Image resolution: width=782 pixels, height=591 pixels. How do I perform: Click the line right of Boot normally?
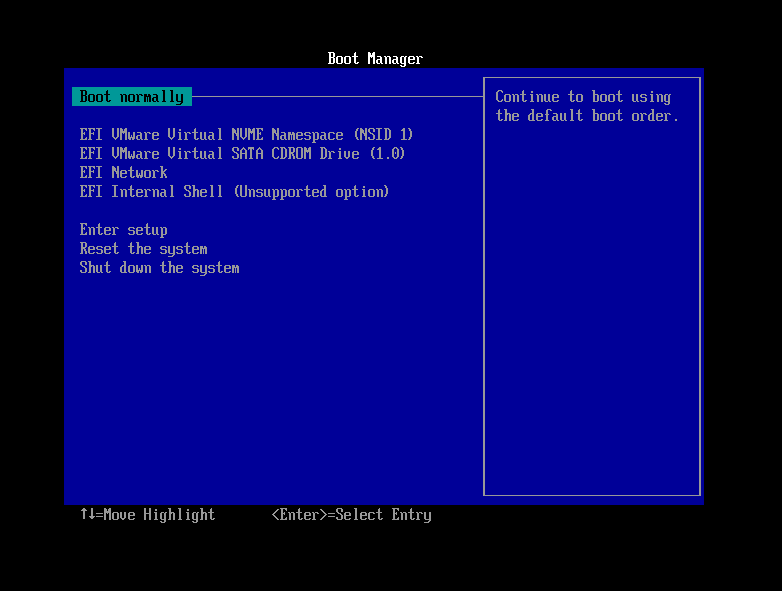pyautogui.click(x=336, y=97)
